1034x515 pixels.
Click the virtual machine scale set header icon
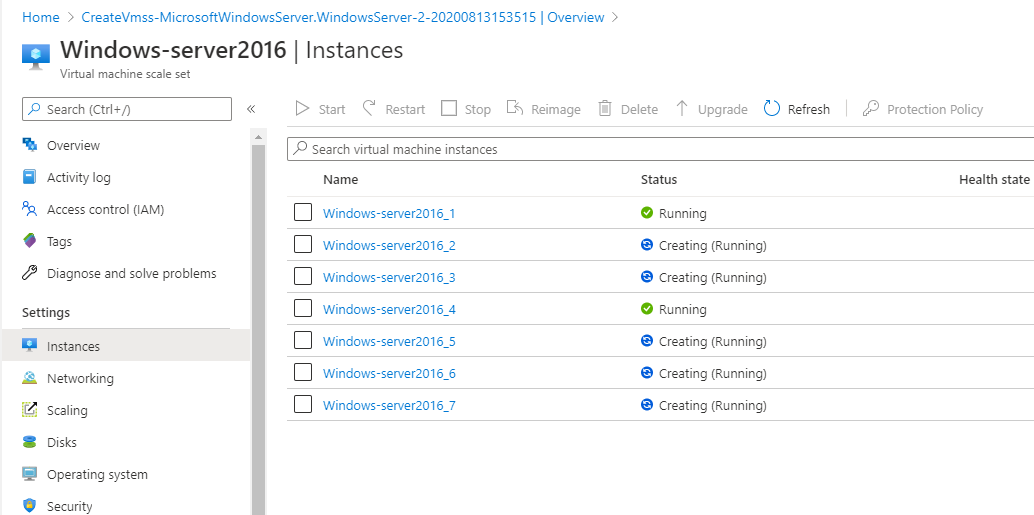coord(36,55)
